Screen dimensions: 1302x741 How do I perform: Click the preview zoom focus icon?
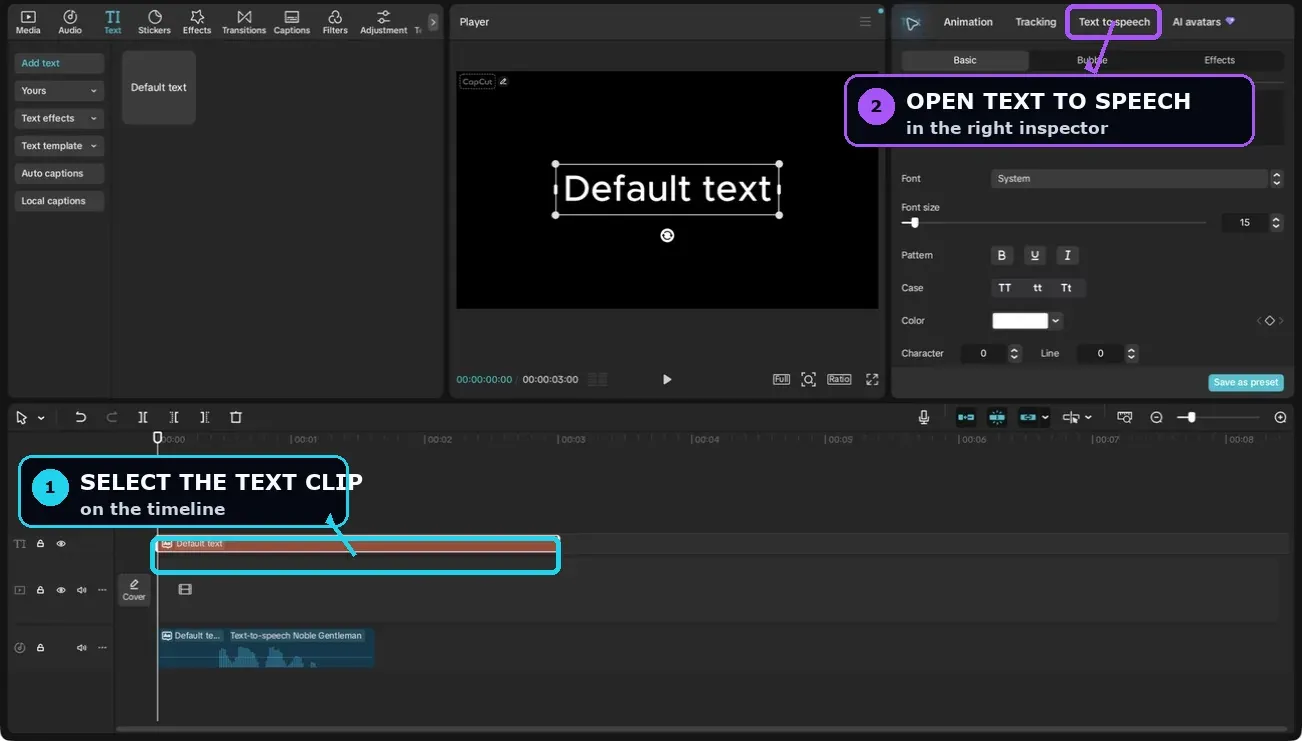coord(808,379)
